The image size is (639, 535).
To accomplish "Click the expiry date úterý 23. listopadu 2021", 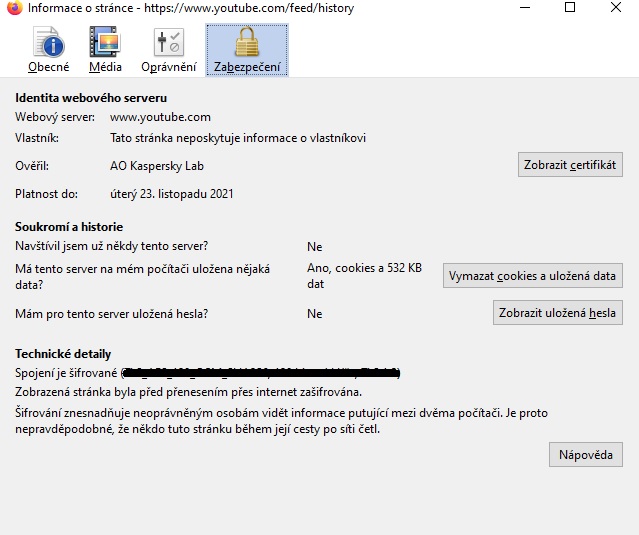I will (x=172, y=194).
